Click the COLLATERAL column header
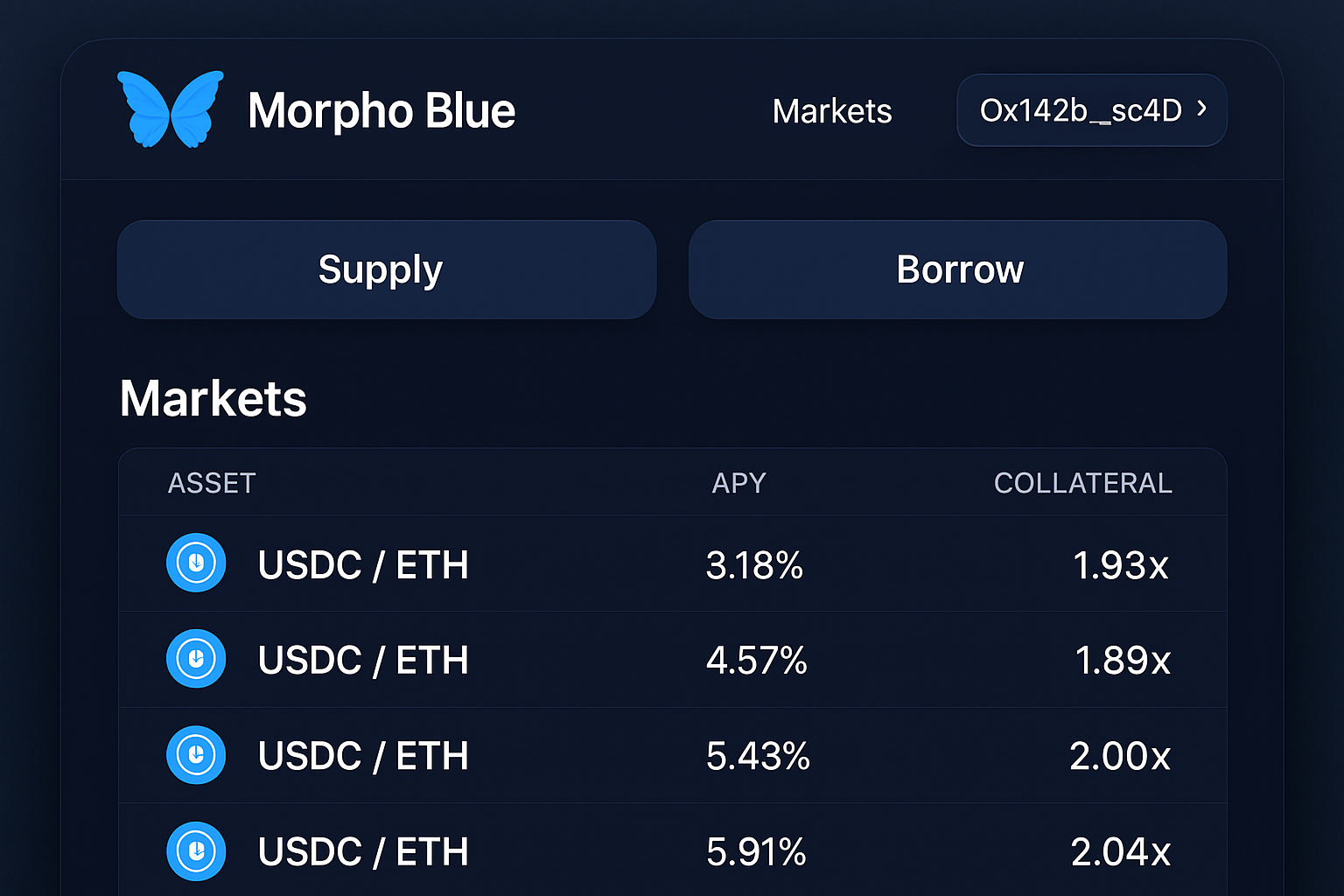The image size is (1344, 896). tap(1082, 482)
